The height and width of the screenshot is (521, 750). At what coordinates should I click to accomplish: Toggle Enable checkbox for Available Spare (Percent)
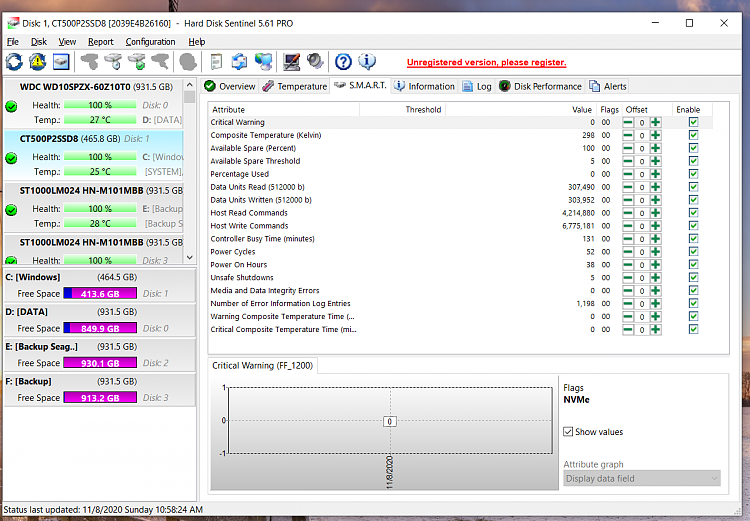693,148
